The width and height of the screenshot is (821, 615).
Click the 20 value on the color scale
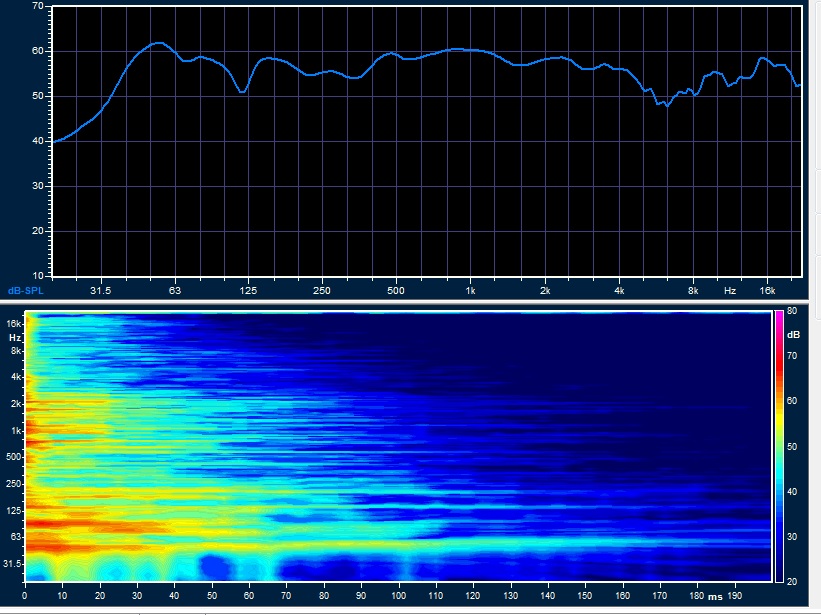pos(792,582)
